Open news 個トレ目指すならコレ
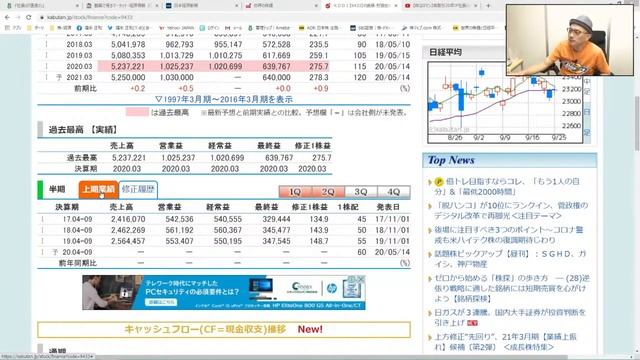 click(x=507, y=187)
